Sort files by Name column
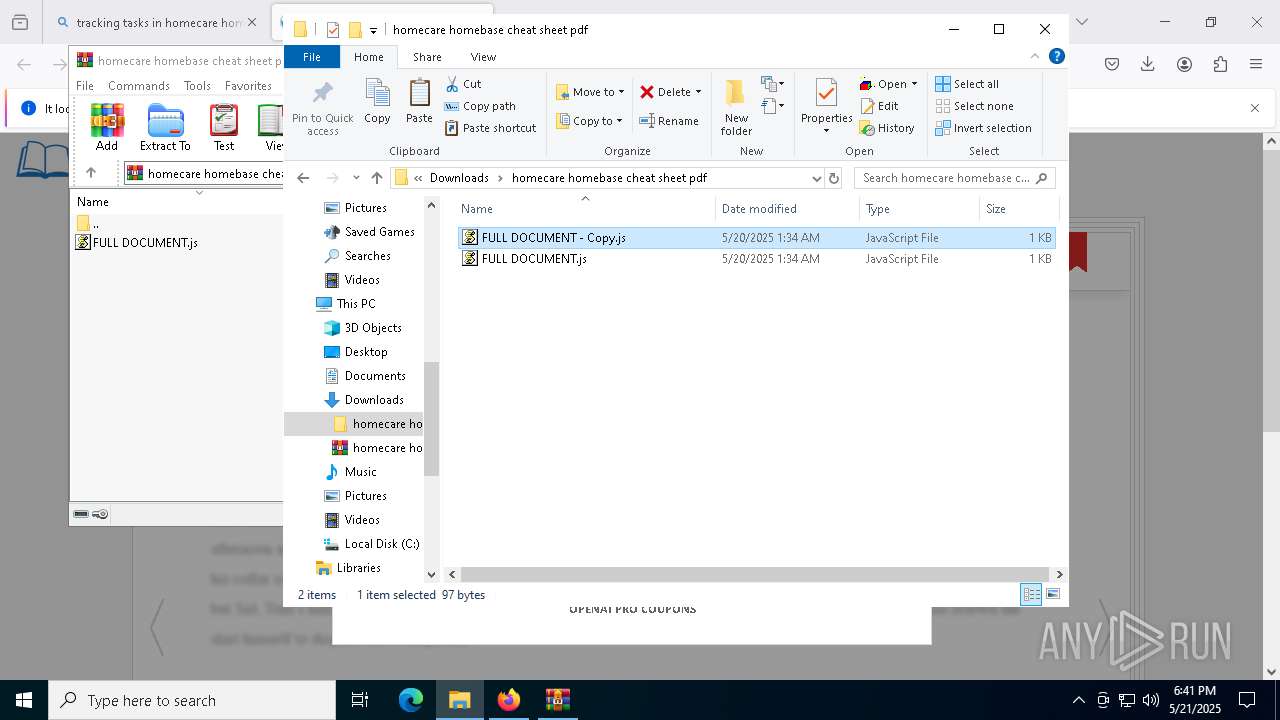The height and width of the screenshot is (720, 1280). click(586, 209)
